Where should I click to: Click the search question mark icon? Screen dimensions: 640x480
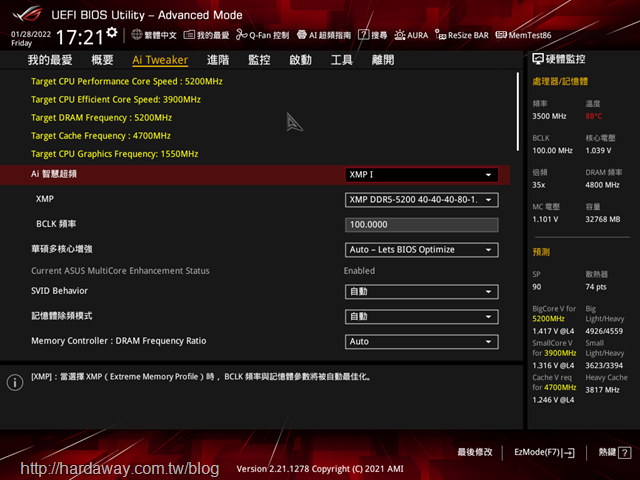tap(363, 35)
